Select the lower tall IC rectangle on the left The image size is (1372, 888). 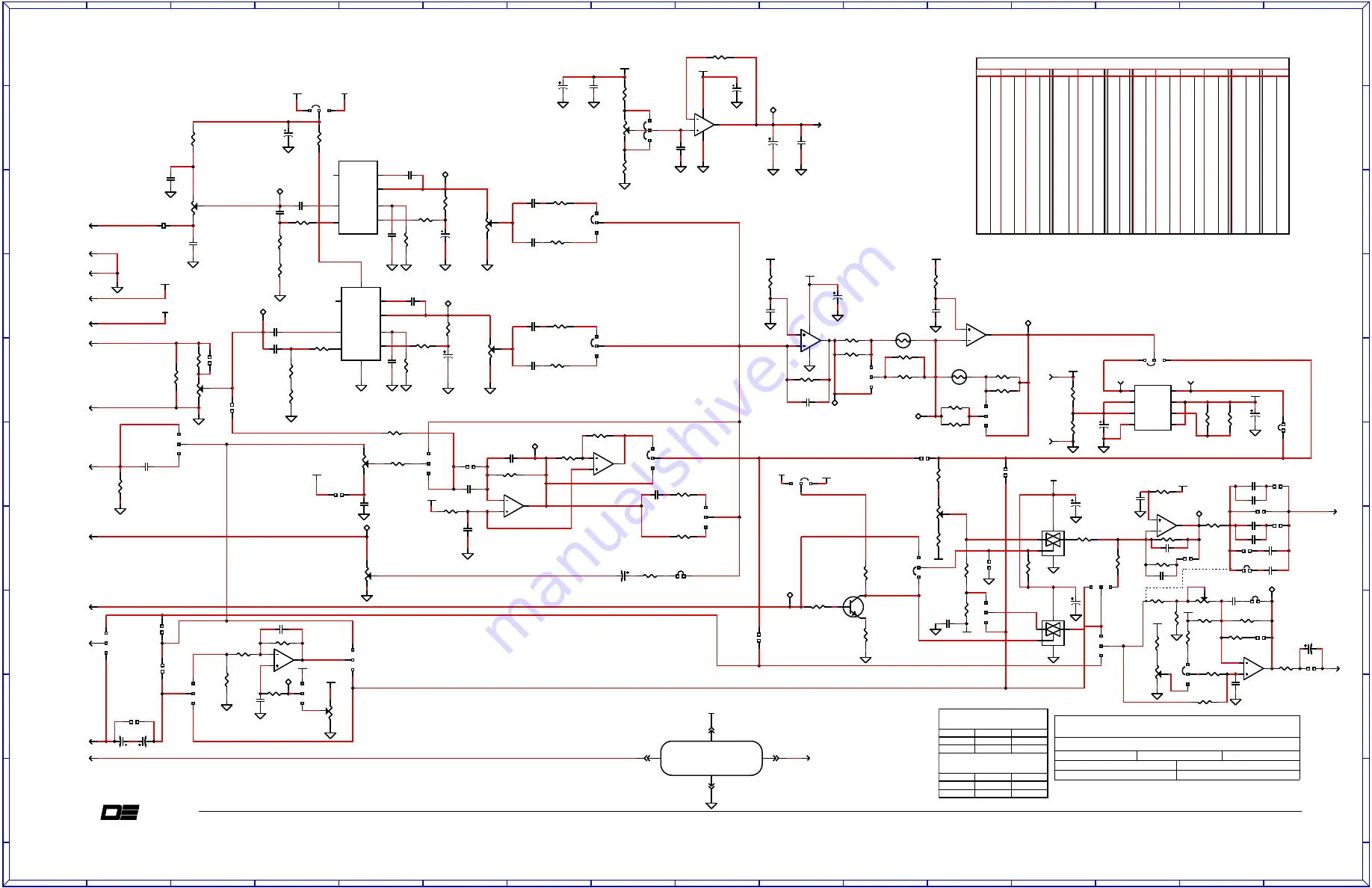coord(361,324)
